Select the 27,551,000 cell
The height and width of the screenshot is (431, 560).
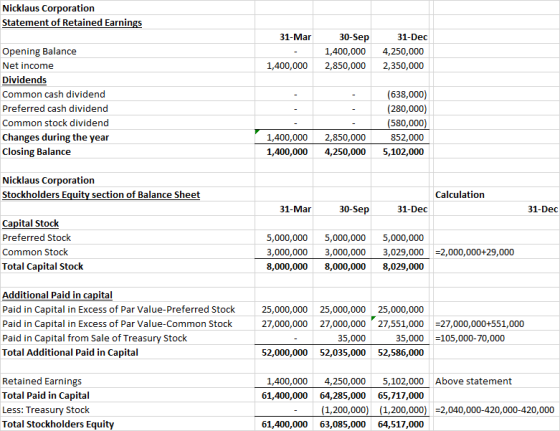click(401, 324)
